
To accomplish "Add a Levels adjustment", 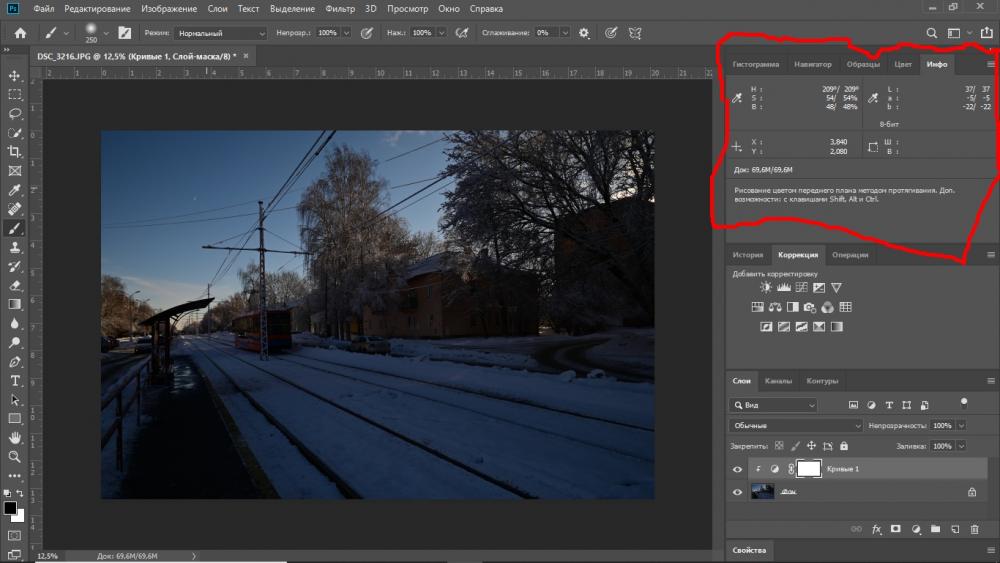I will pos(783,288).
